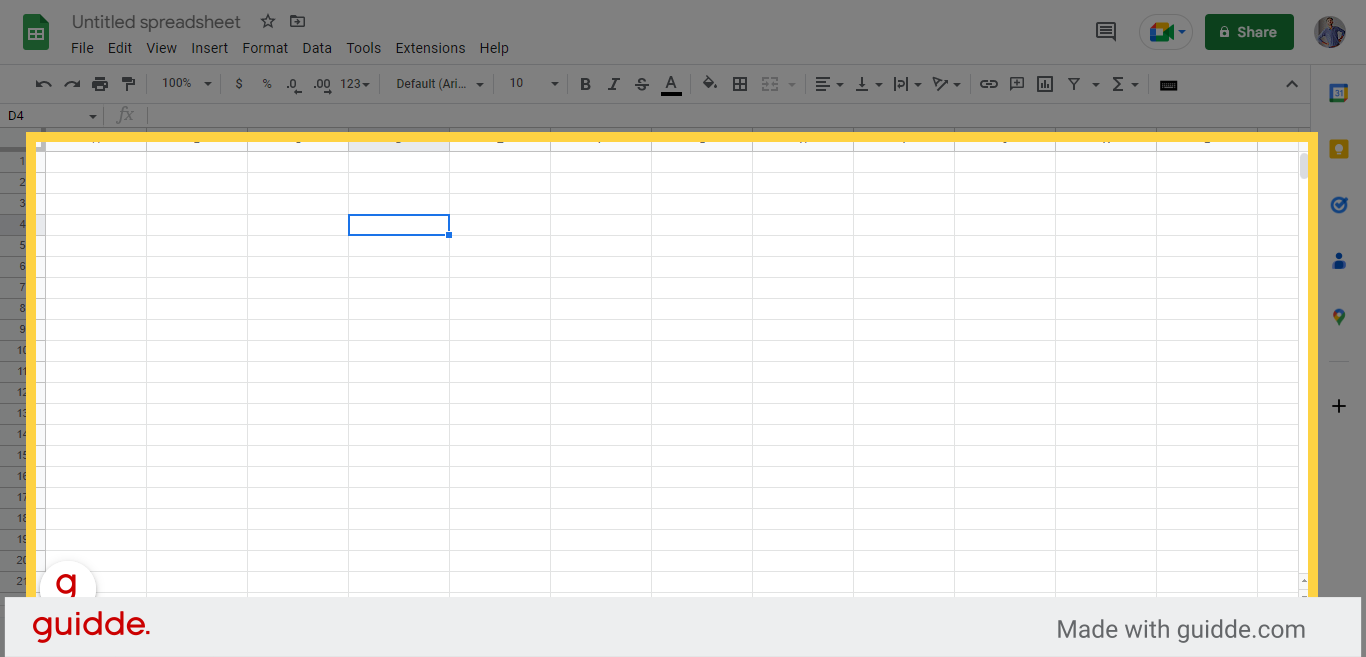Viewport: 1366px width, 657px height.
Task: Open Google Maps in side panel
Action: (1339, 317)
